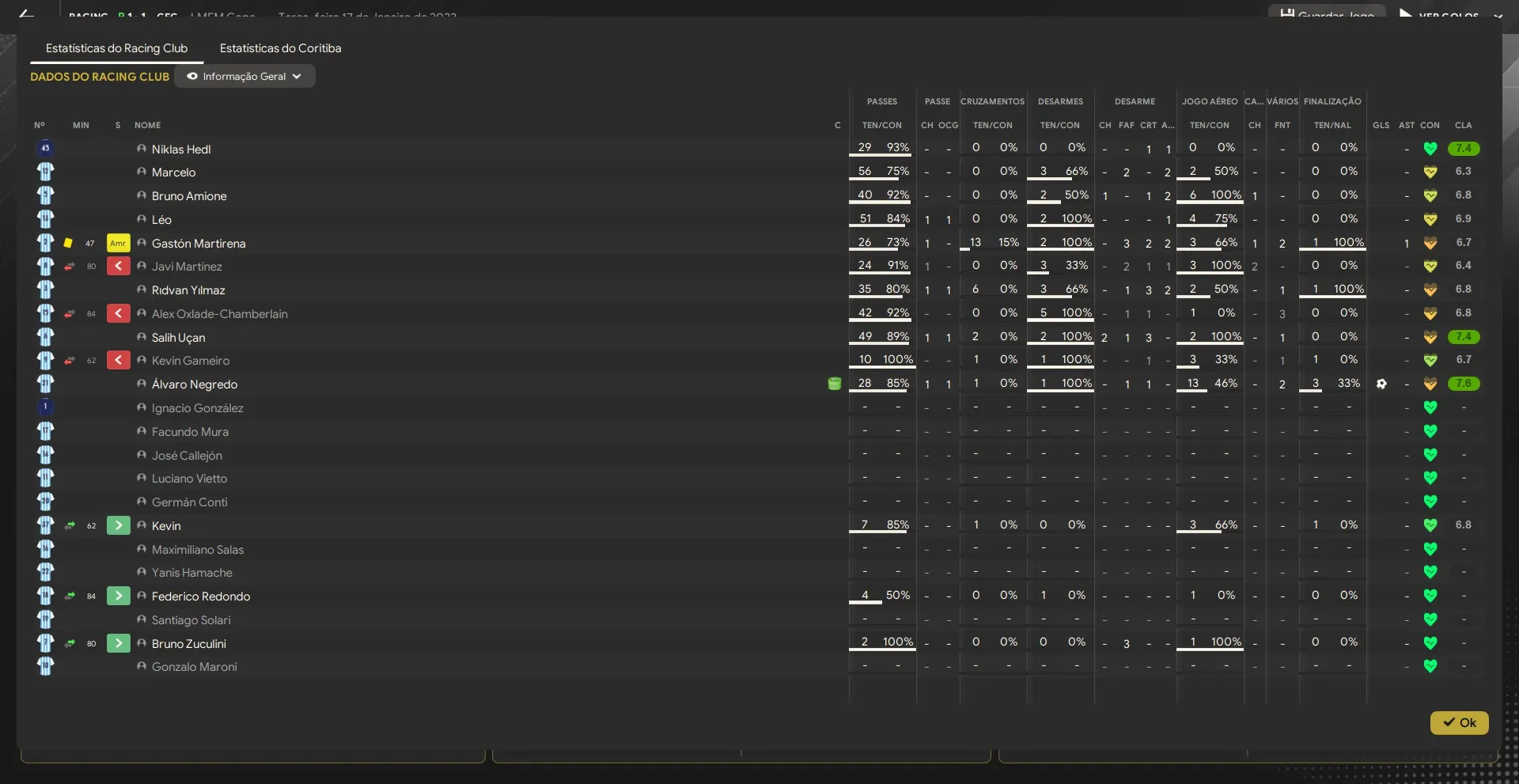
Task: Click the person icon beside Marcelo
Action: pyautogui.click(x=142, y=172)
